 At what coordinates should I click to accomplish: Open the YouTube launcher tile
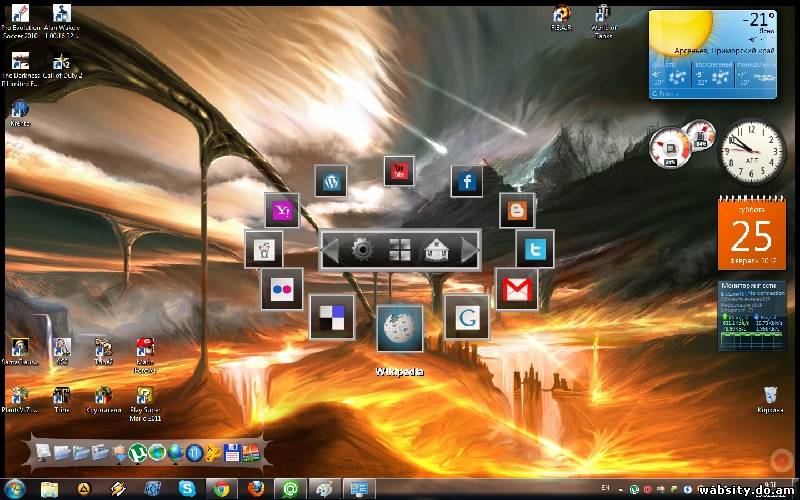399,171
